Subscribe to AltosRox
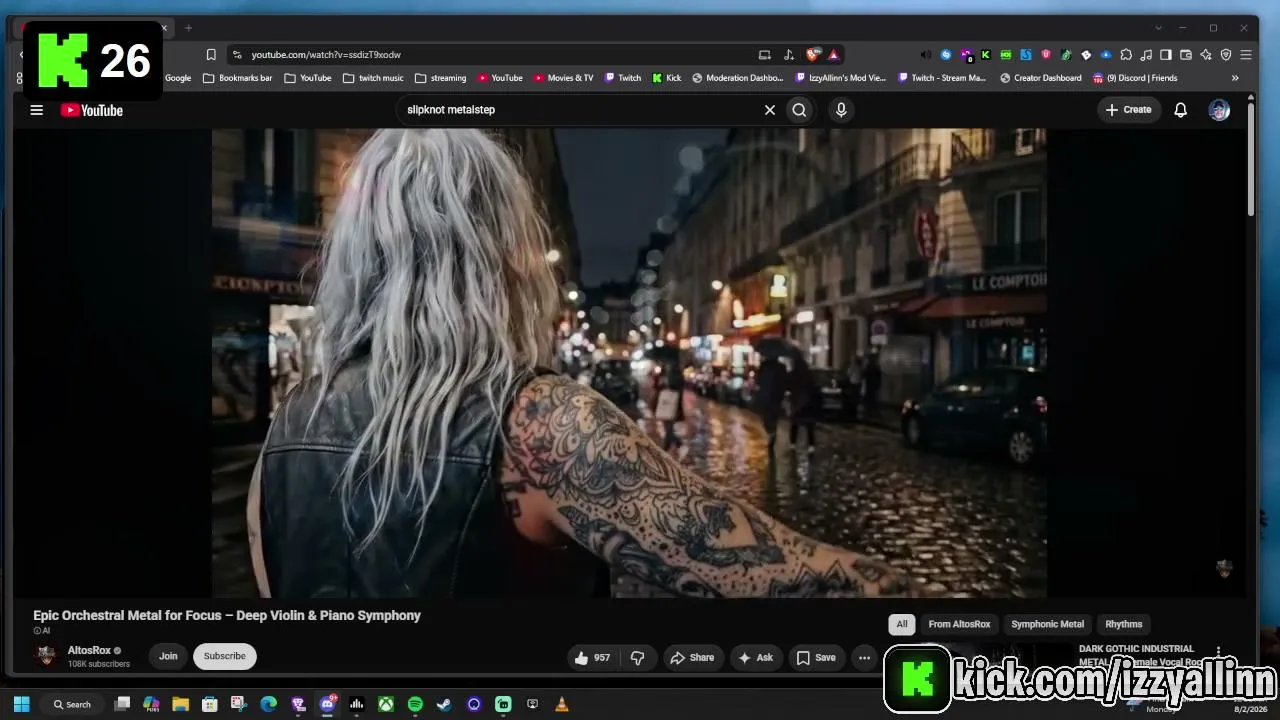 click(225, 656)
